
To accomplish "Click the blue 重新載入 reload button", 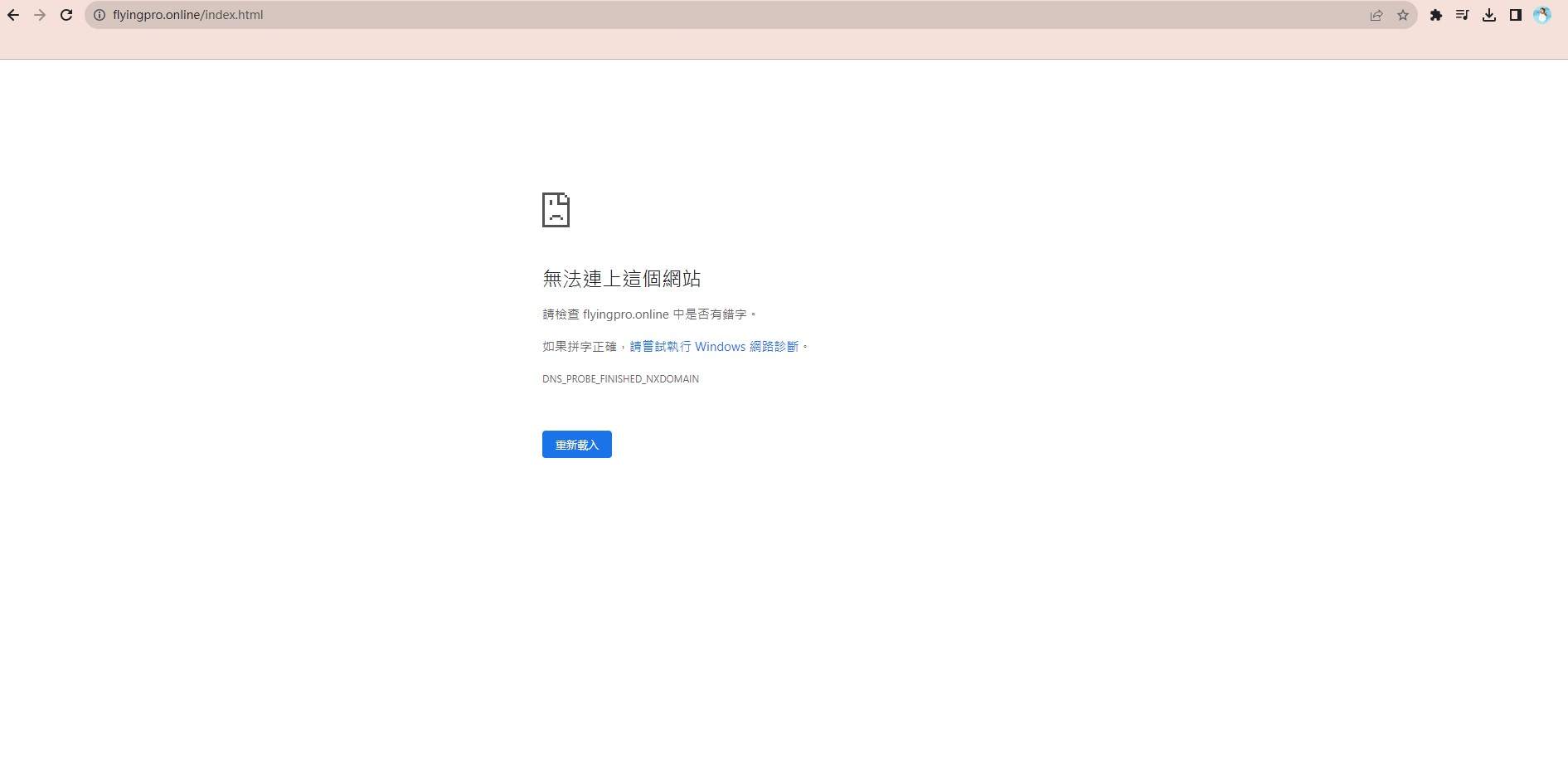I will [576, 444].
